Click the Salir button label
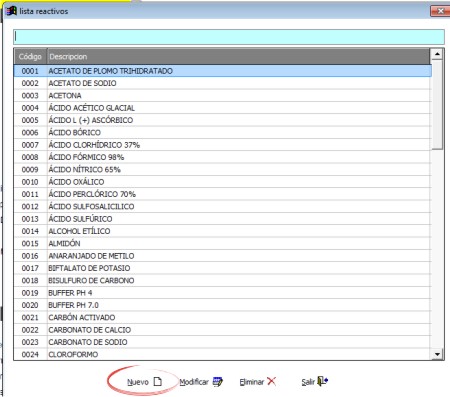 coord(308,382)
